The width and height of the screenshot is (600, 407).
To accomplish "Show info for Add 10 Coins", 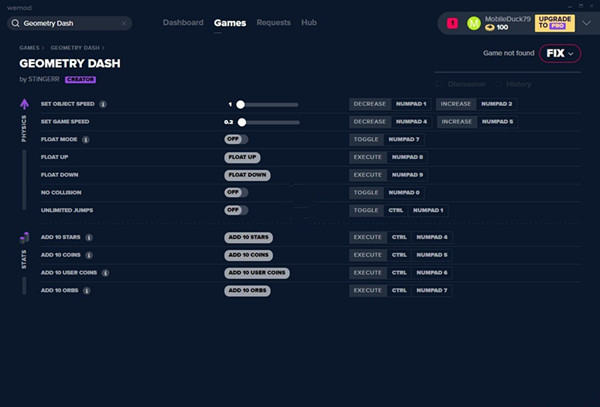I will coord(89,255).
